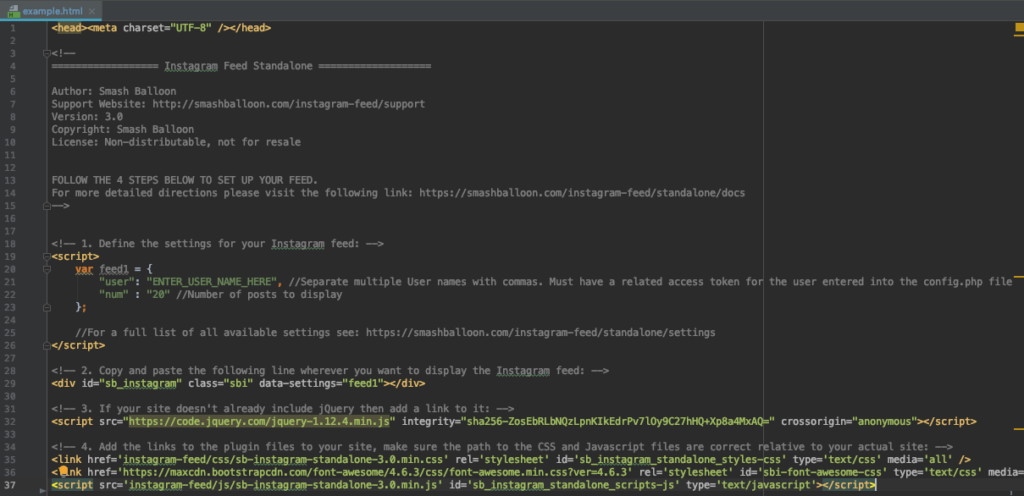Click the fold end marker on line 15

[x=46, y=205]
